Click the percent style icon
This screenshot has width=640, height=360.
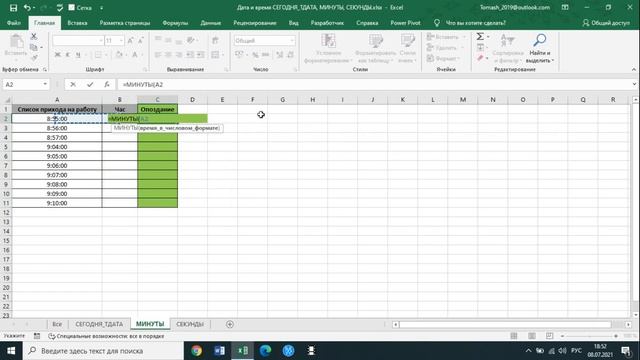pyautogui.click(x=255, y=55)
